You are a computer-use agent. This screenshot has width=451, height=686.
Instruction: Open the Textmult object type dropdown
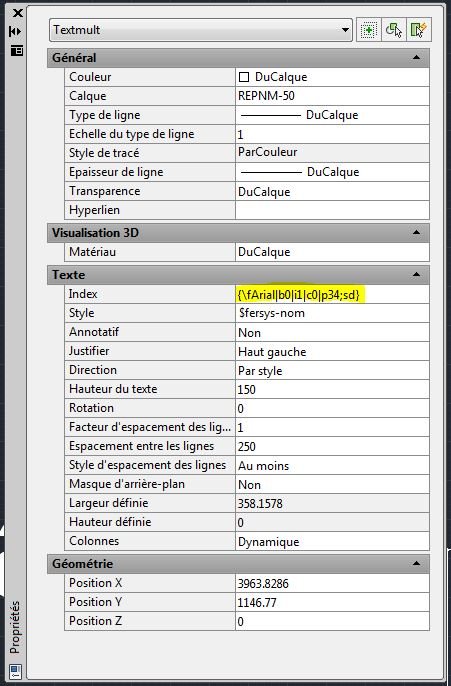[201, 30]
